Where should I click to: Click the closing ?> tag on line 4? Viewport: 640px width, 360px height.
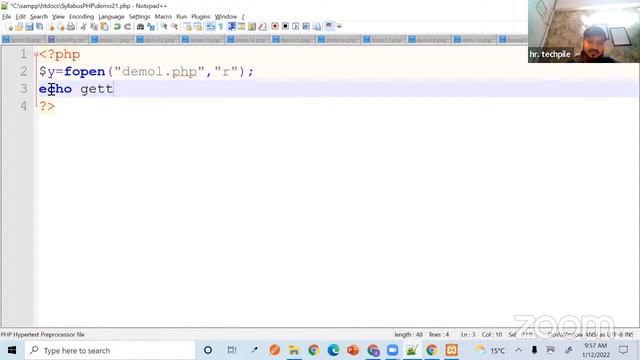[x=47, y=106]
